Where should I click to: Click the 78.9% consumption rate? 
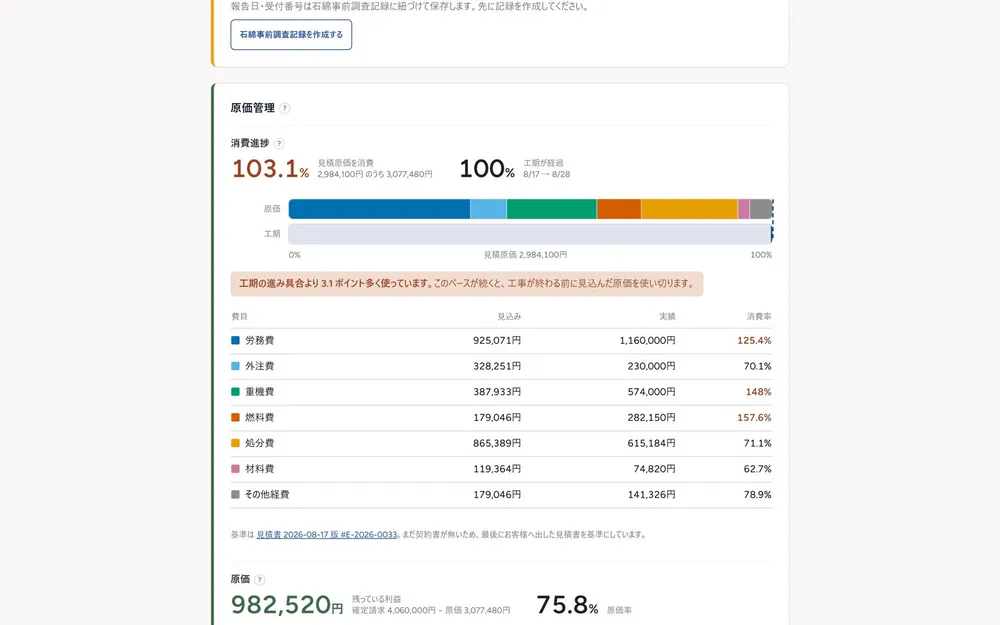[758, 494]
